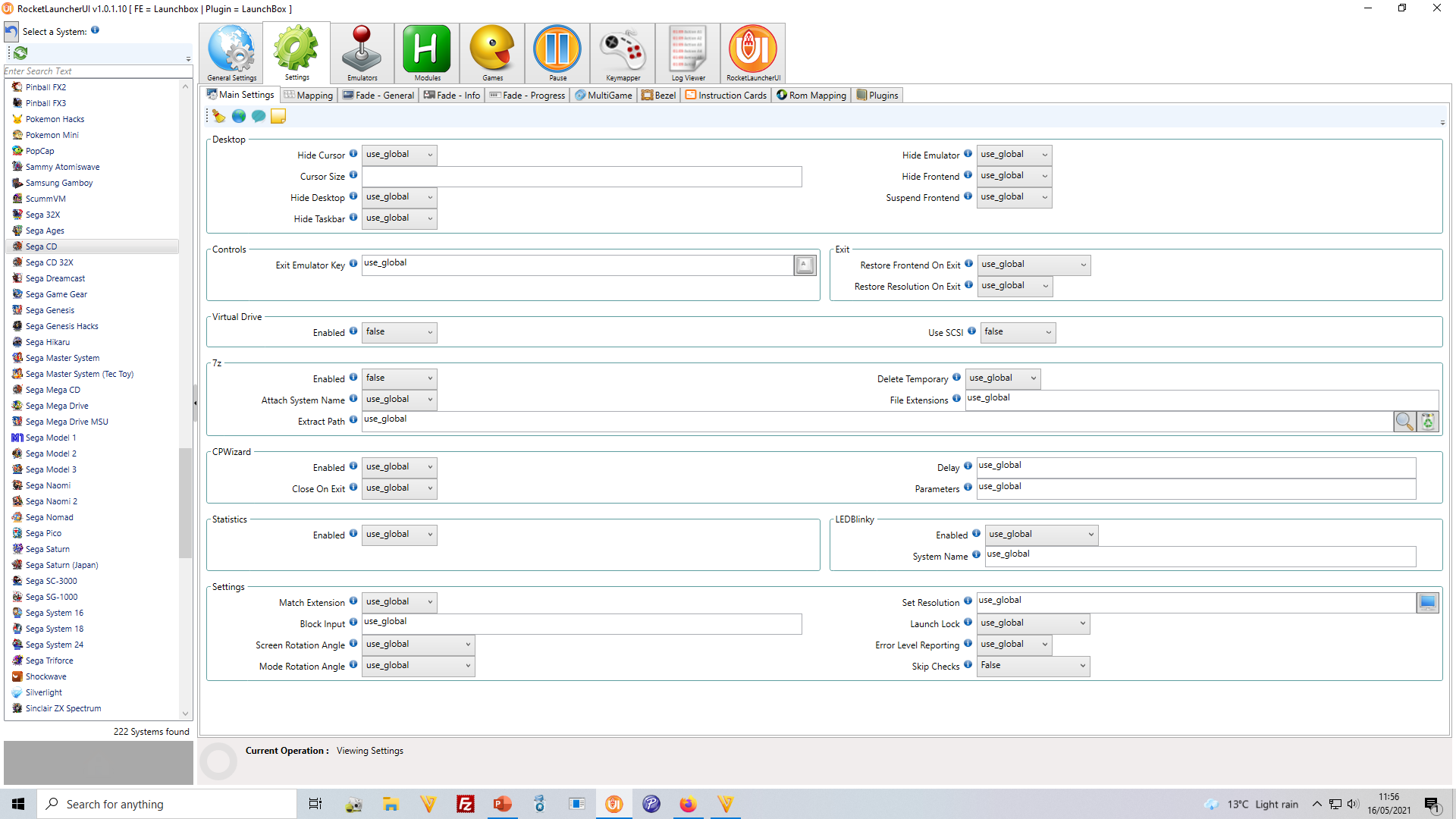Open the Keymapper gamepad icon
Screen dimensions: 1456x819
click(623, 52)
